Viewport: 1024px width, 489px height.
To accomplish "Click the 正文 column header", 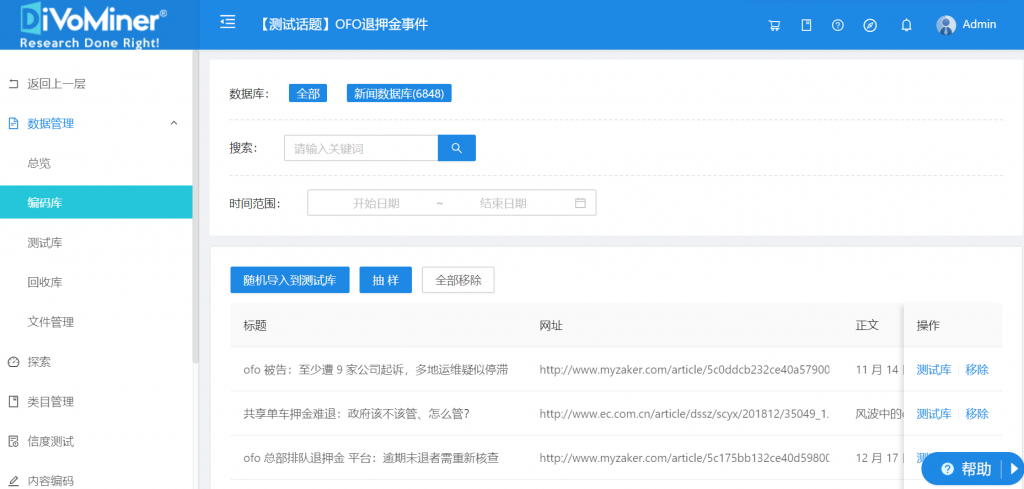I will (867, 325).
